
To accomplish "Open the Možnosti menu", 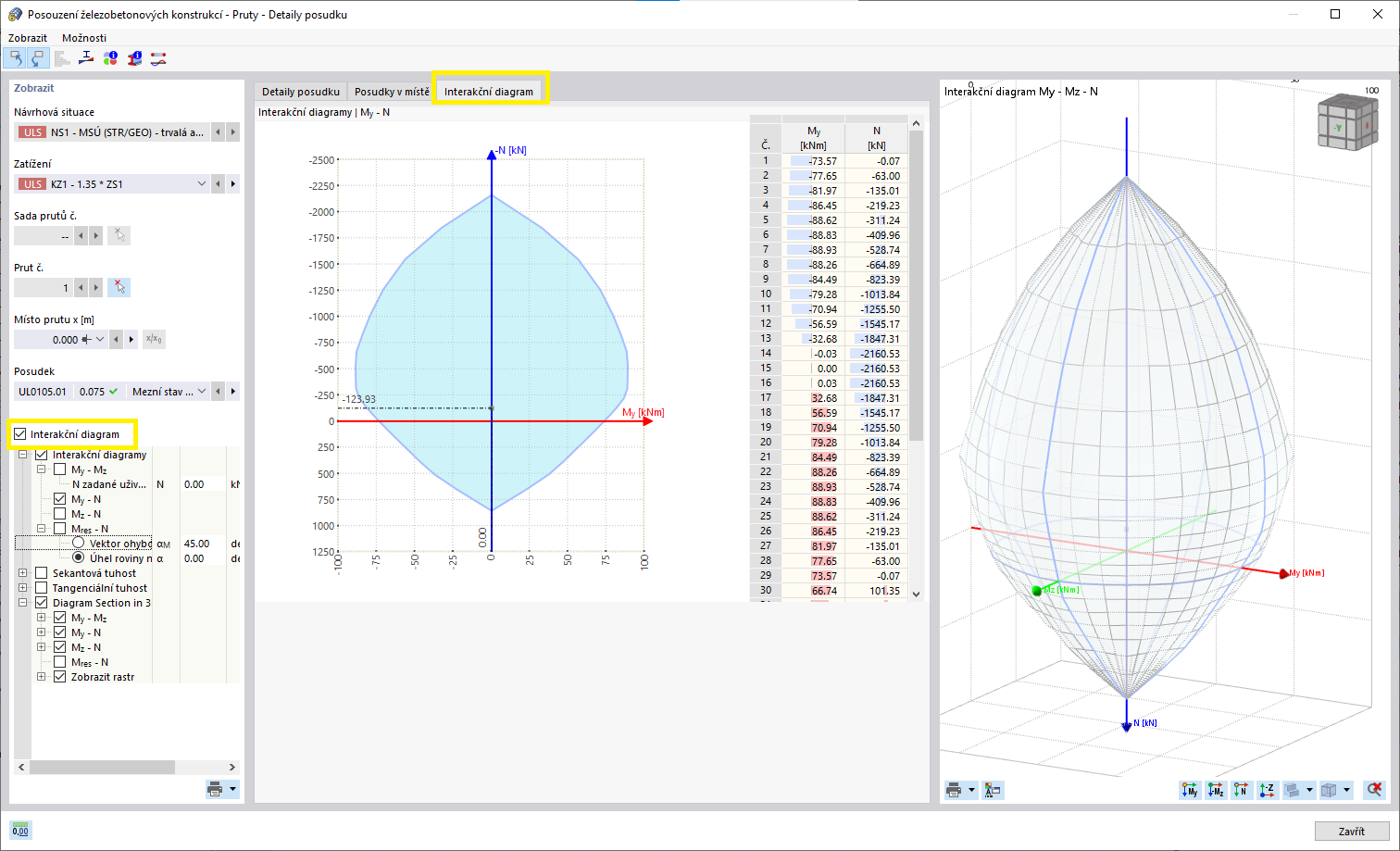I will click(84, 38).
